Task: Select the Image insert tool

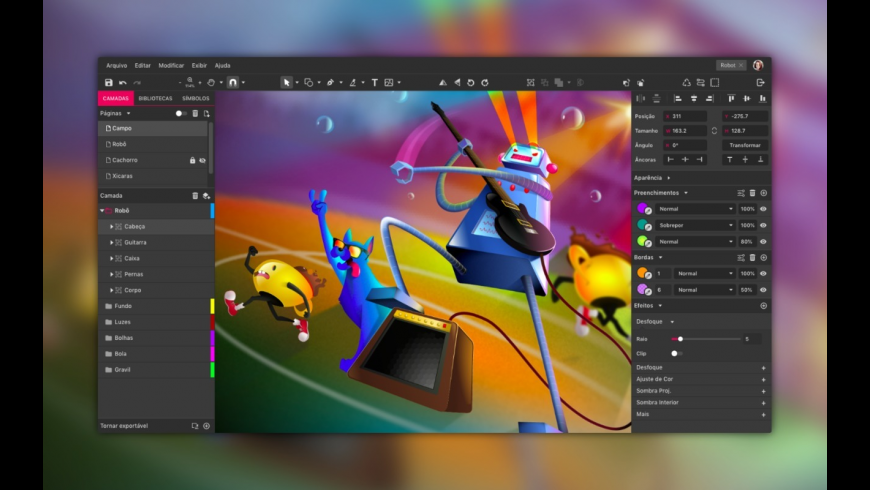Action: click(x=389, y=83)
